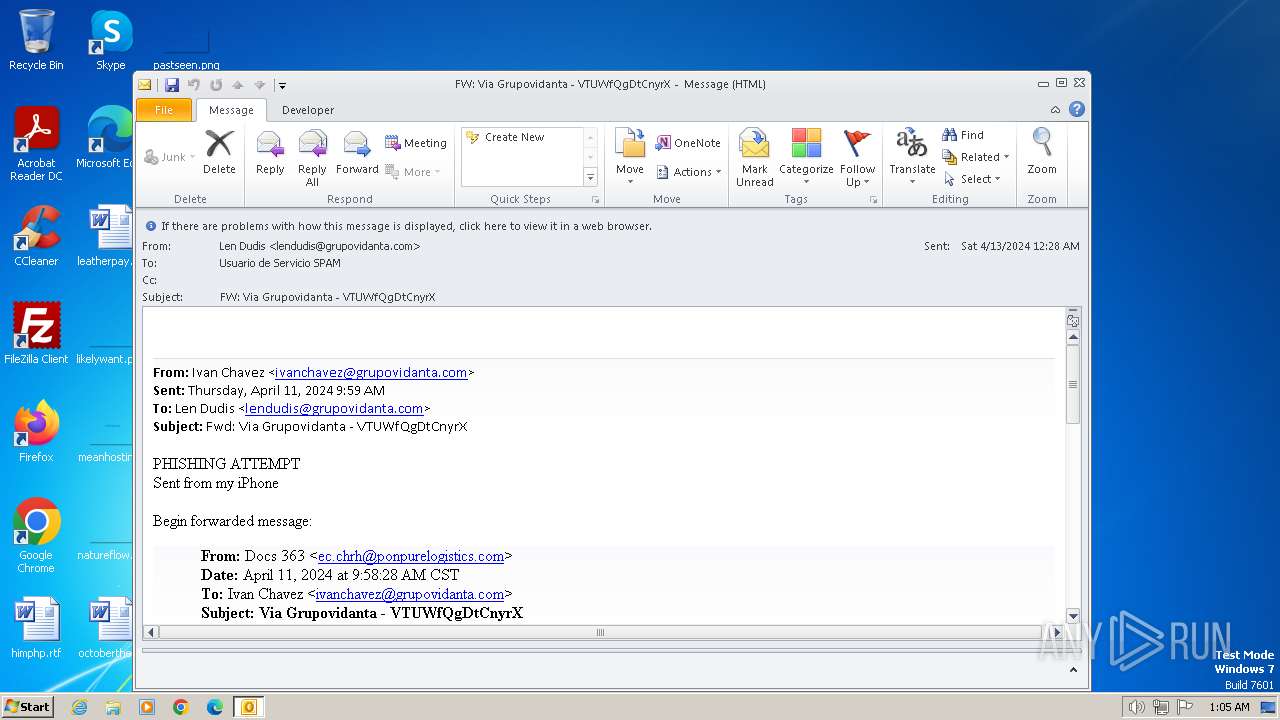
Task: Click the Previous Item up arrow
Action: (x=238, y=85)
